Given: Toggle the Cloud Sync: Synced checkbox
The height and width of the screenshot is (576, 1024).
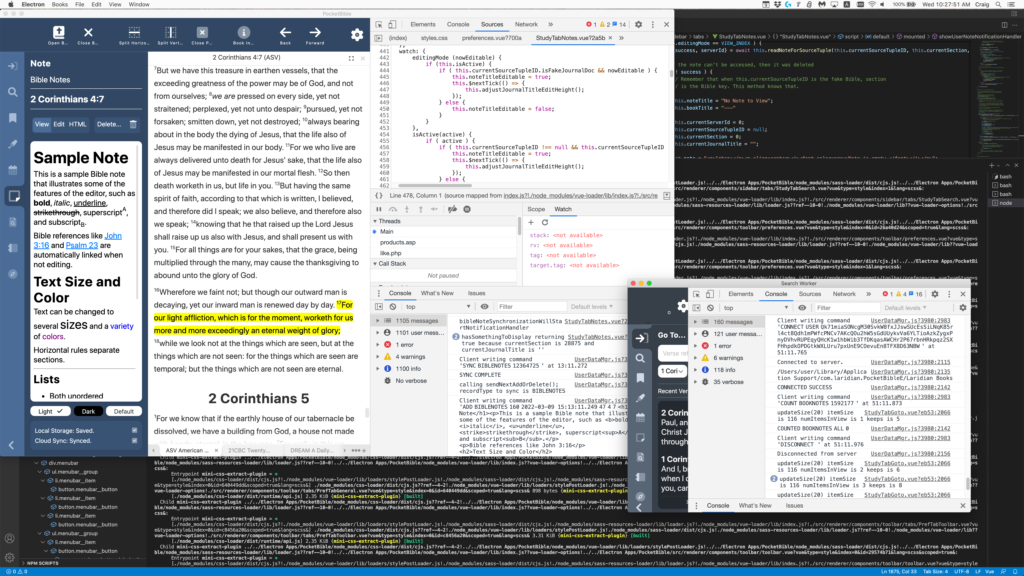Looking at the screenshot, I should [135, 441].
